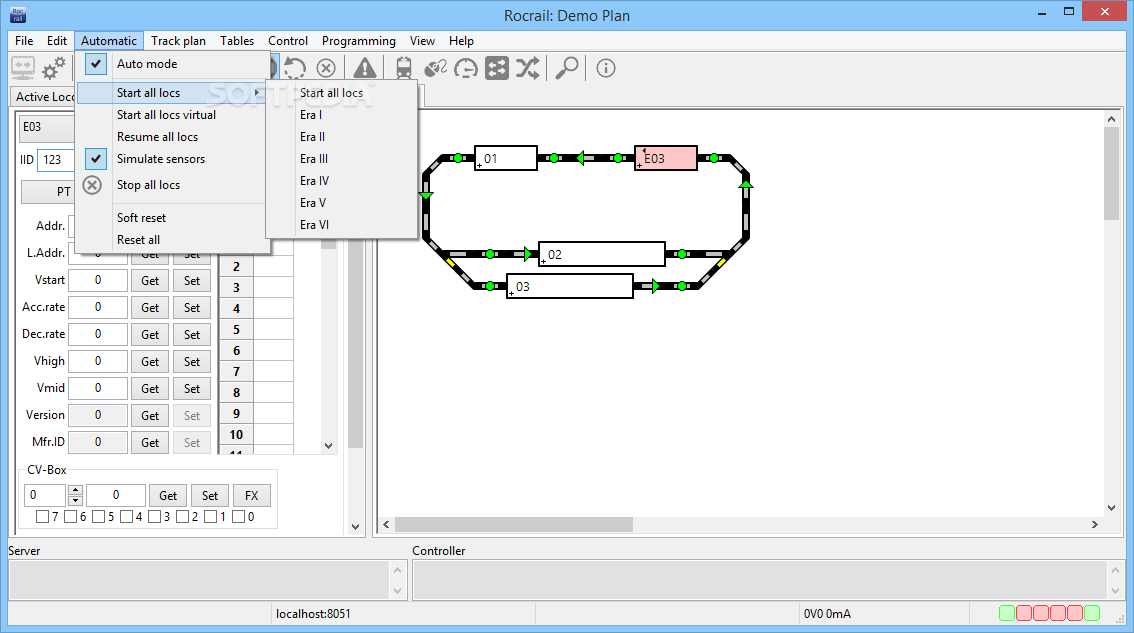Screen dimensions: 1134x633
Task: Click Set button for Acc.rate
Action: [192, 307]
